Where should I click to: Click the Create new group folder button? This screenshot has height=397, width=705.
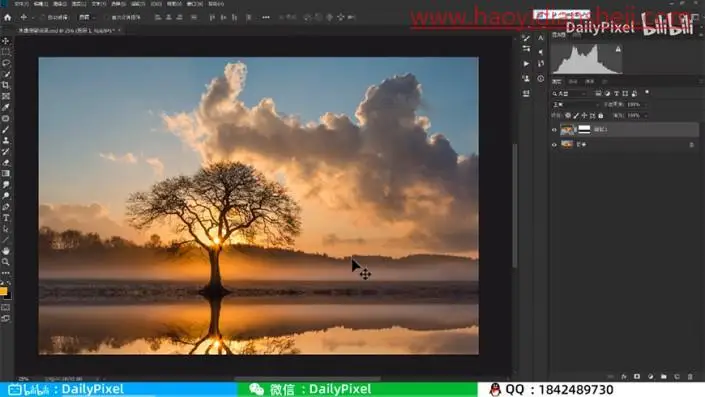(x=664, y=376)
